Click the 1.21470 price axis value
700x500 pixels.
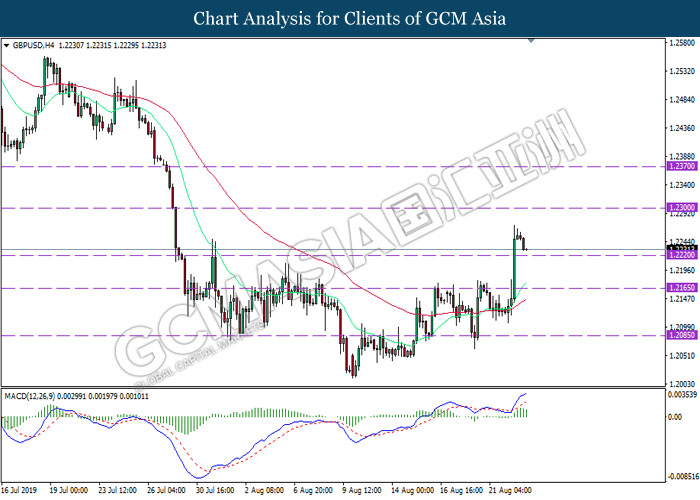(x=683, y=299)
